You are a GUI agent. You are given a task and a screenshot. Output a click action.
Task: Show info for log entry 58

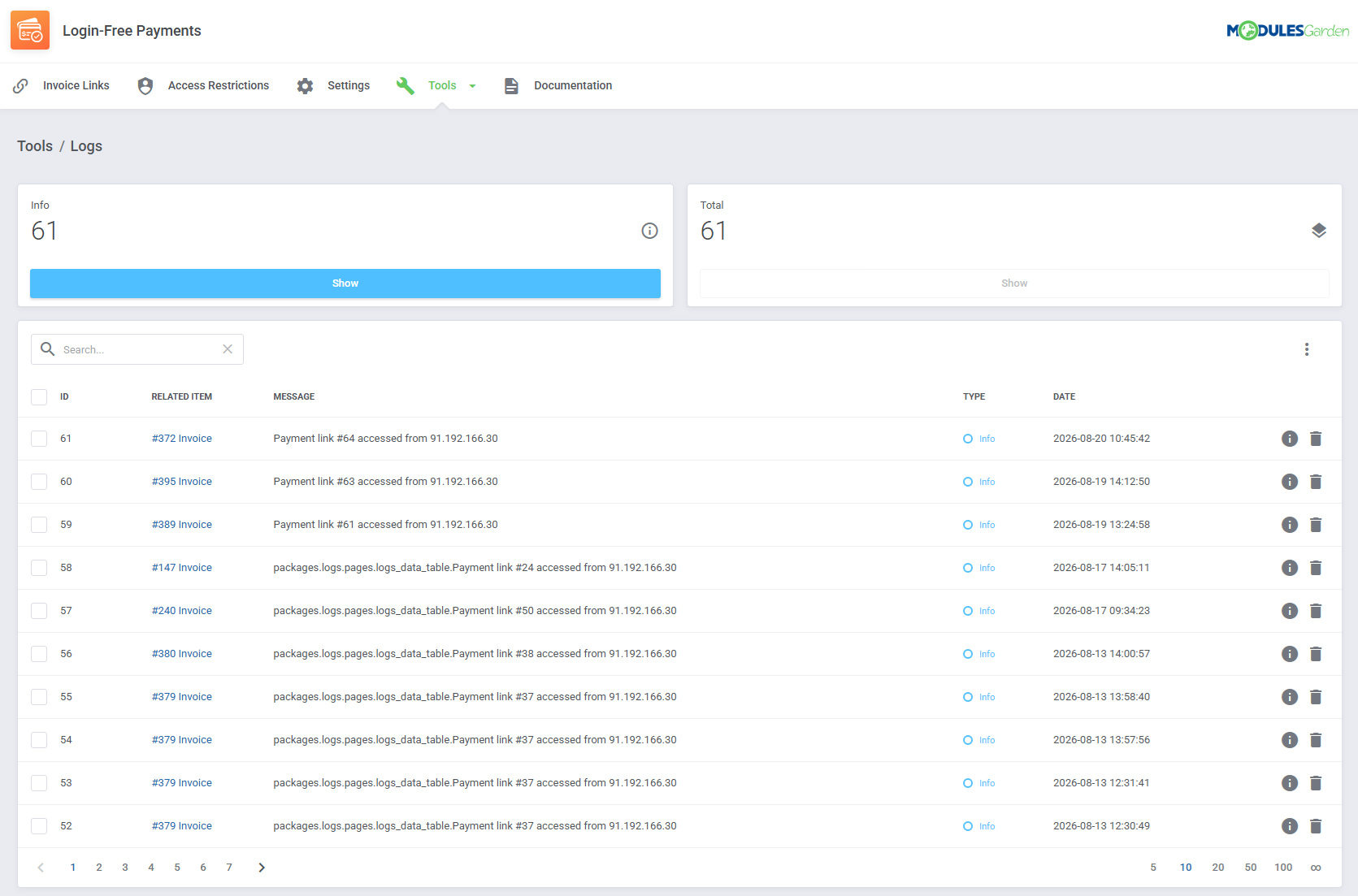(1290, 568)
